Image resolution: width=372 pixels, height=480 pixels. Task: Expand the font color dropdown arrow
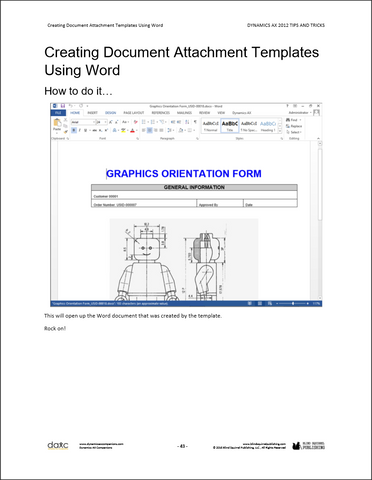(137, 131)
